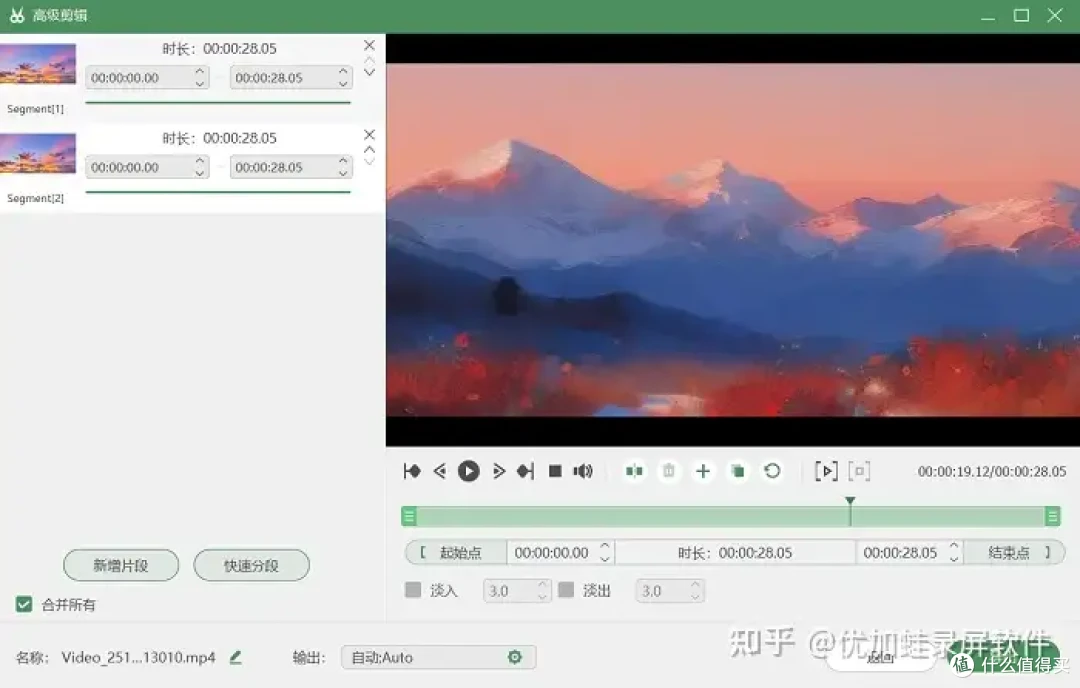Enable the 淡入 fade-in checkbox
1080x688 pixels.
pos(413,590)
